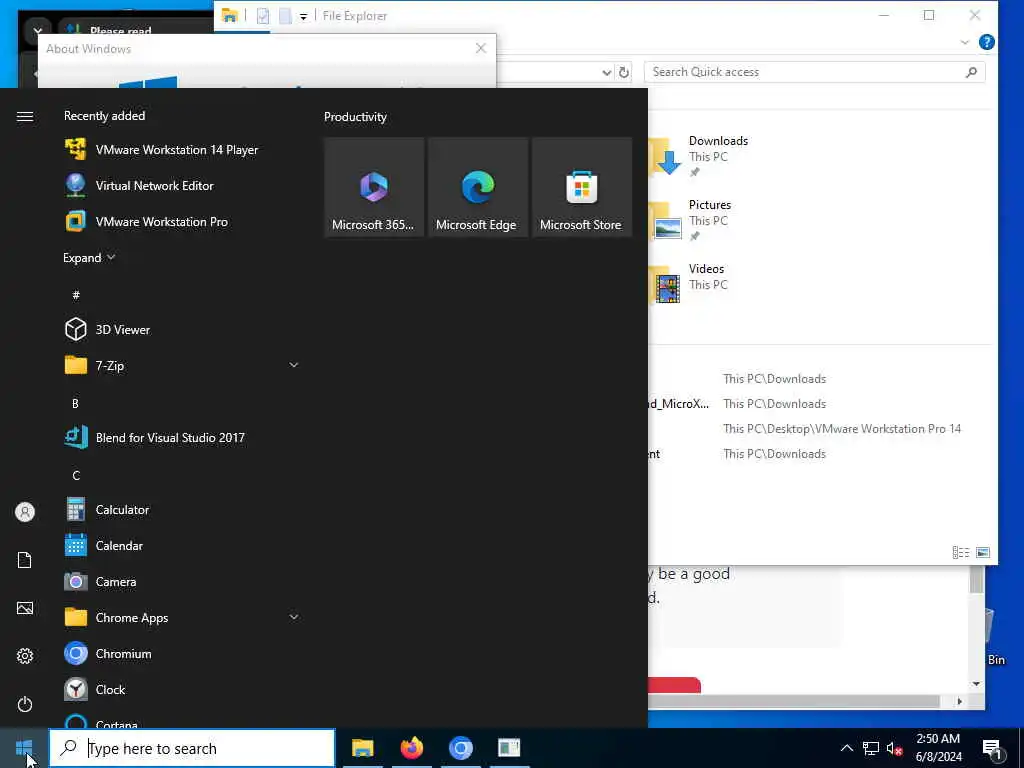Click the # header in app list
This screenshot has height=768, width=1024.
coord(76,295)
